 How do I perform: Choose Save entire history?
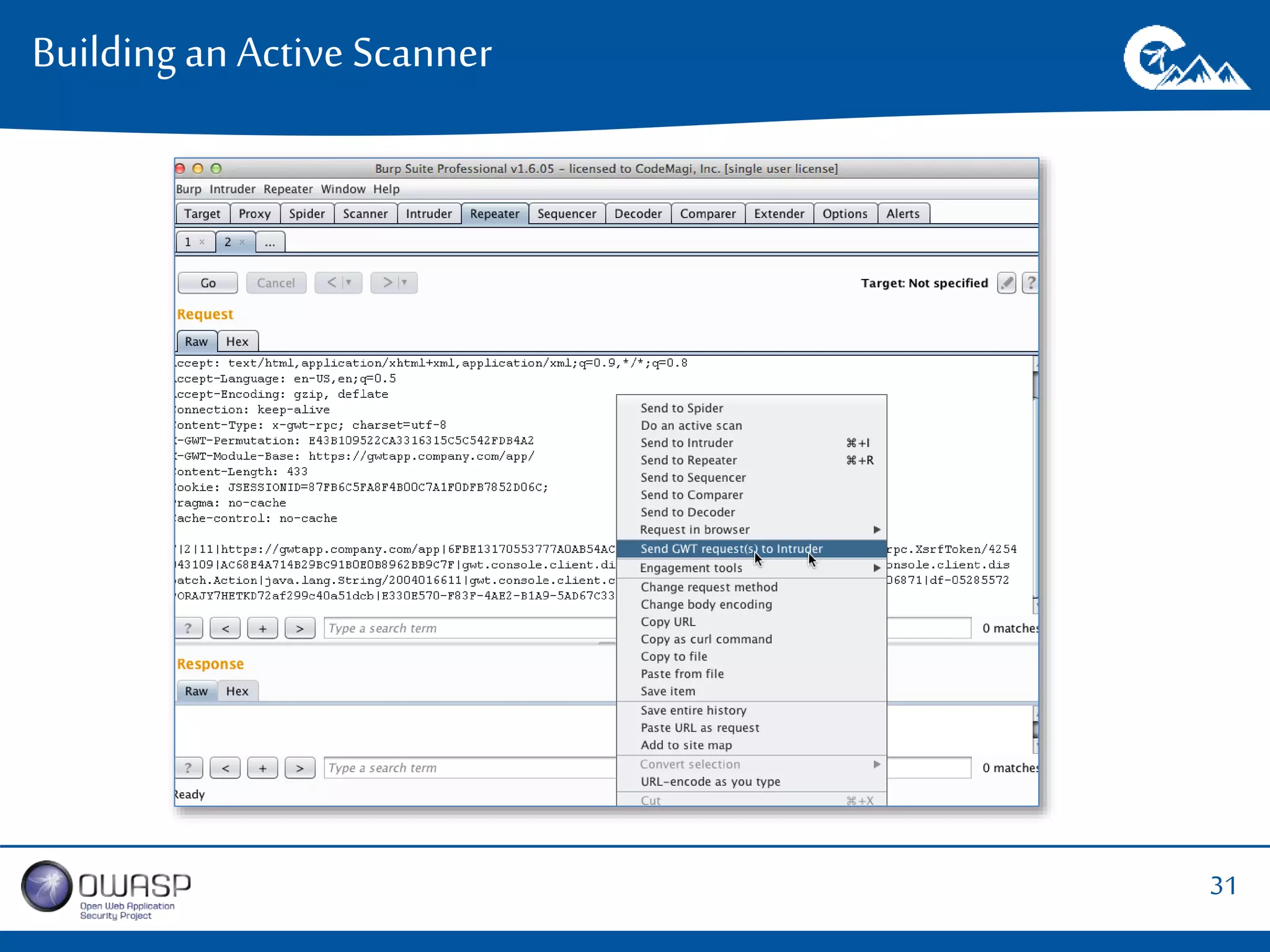[752, 711]
